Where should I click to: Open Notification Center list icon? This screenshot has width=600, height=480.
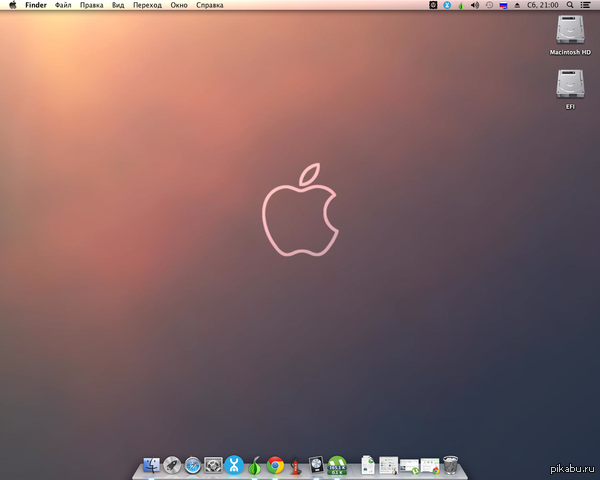pyautogui.click(x=585, y=5)
